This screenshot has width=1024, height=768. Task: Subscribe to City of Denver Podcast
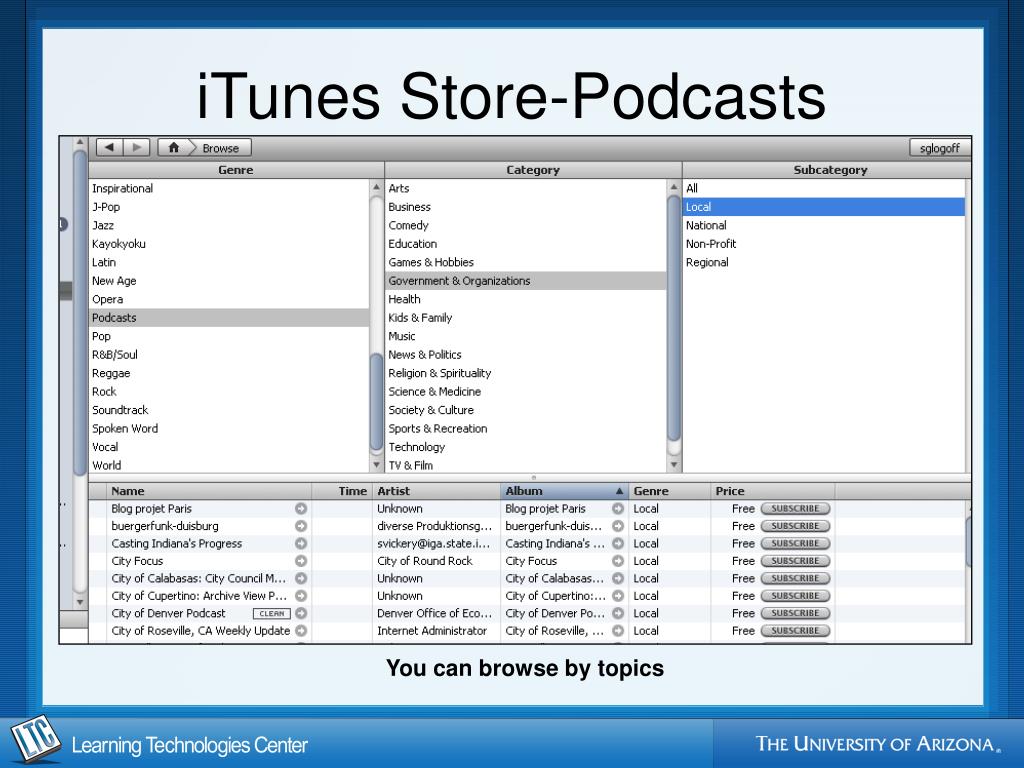795,613
